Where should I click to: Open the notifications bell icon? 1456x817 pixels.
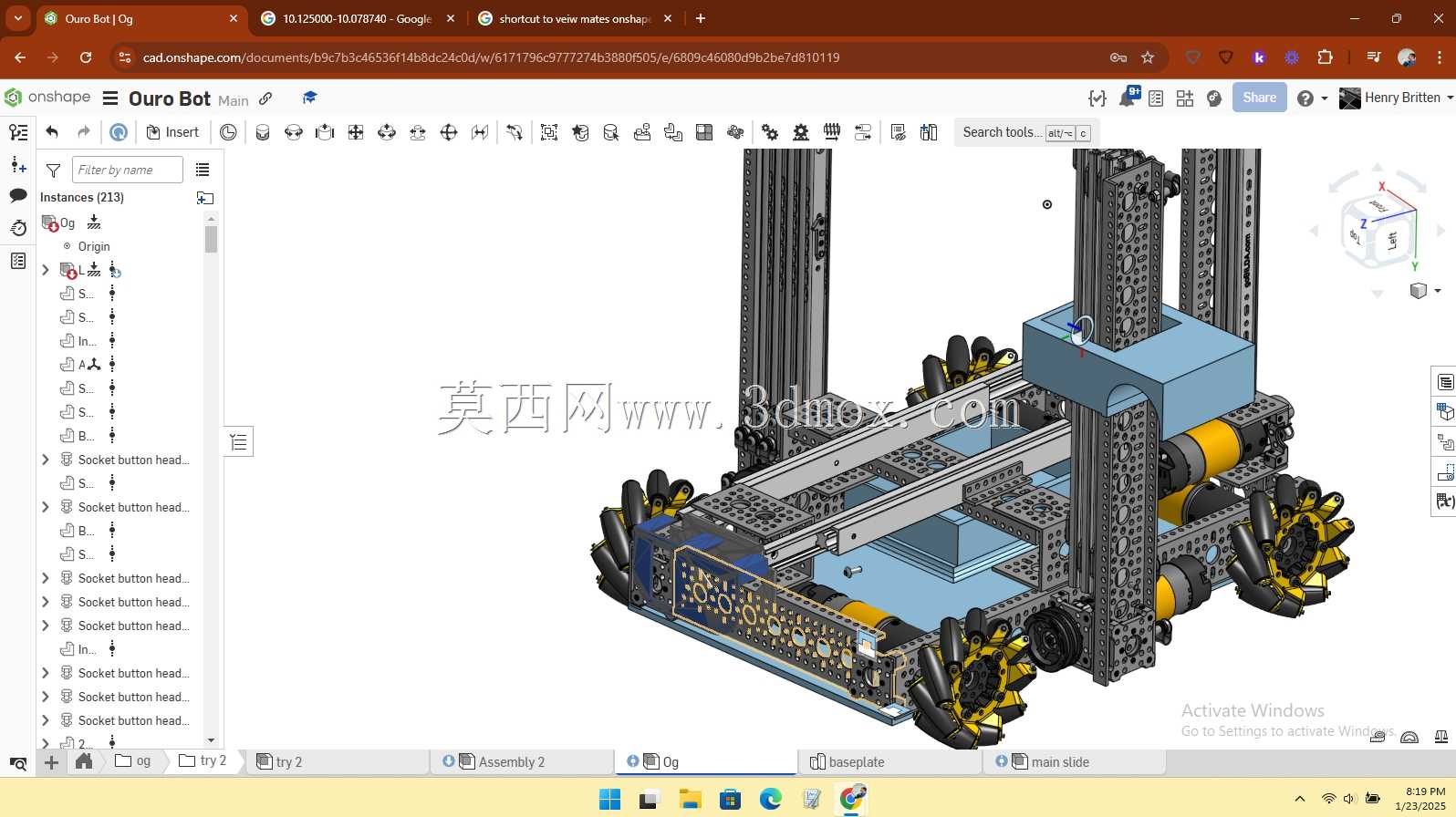[x=1128, y=98]
